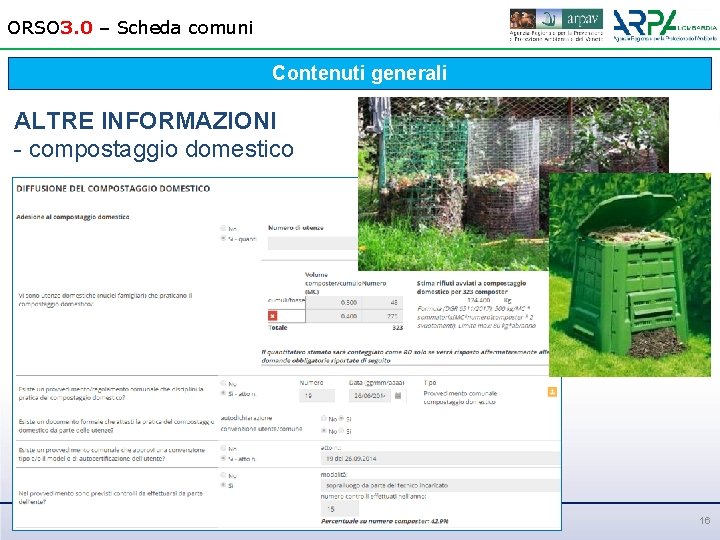Click the 'Contenuti generali' blue banner
This screenshot has height=540, width=720.
tap(360, 73)
